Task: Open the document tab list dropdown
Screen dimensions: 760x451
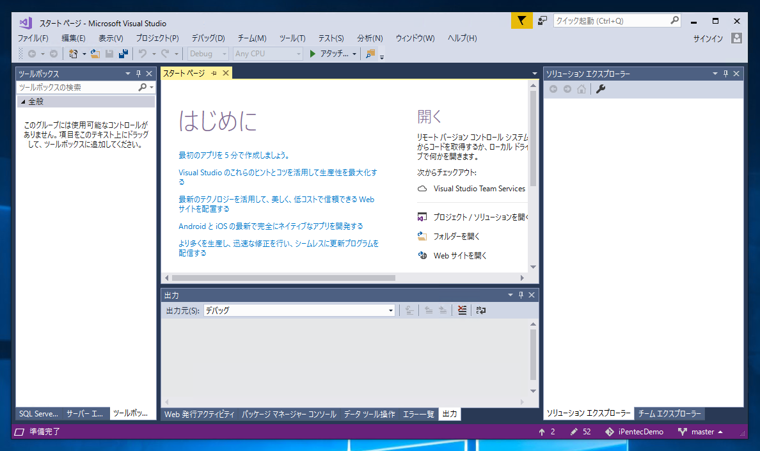Action: [535, 74]
